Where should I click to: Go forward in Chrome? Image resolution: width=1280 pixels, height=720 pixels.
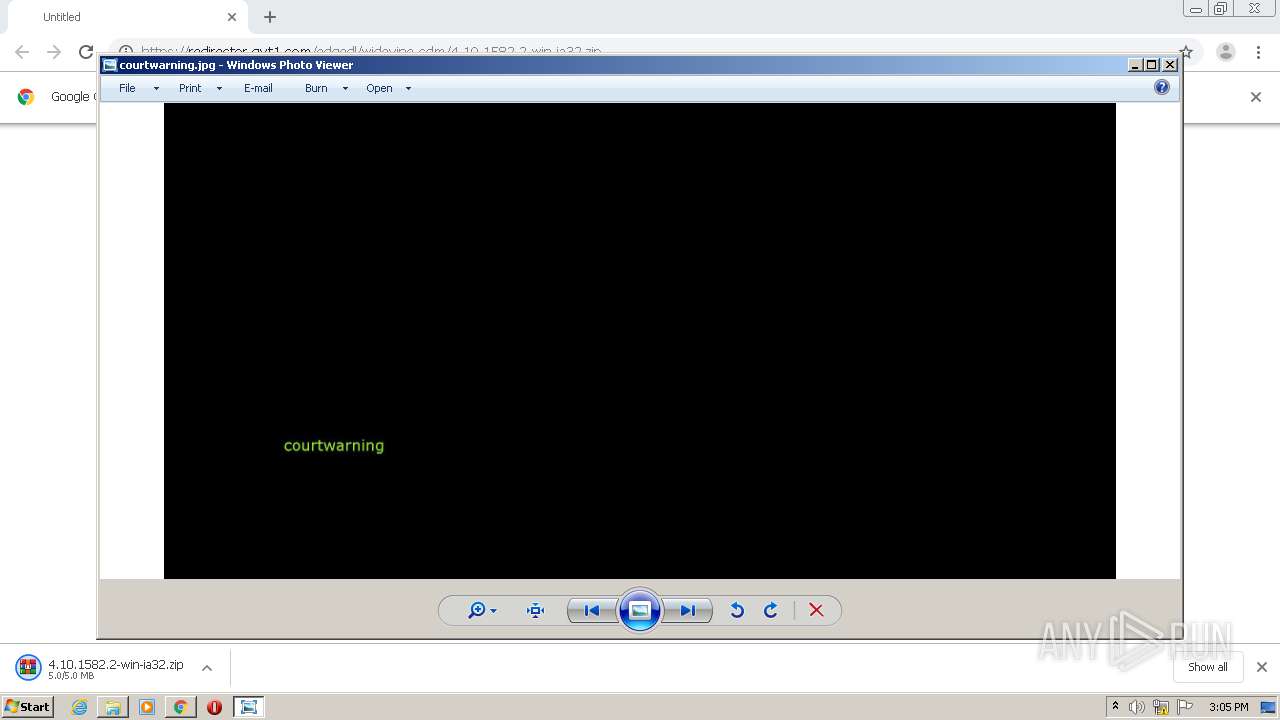point(54,52)
